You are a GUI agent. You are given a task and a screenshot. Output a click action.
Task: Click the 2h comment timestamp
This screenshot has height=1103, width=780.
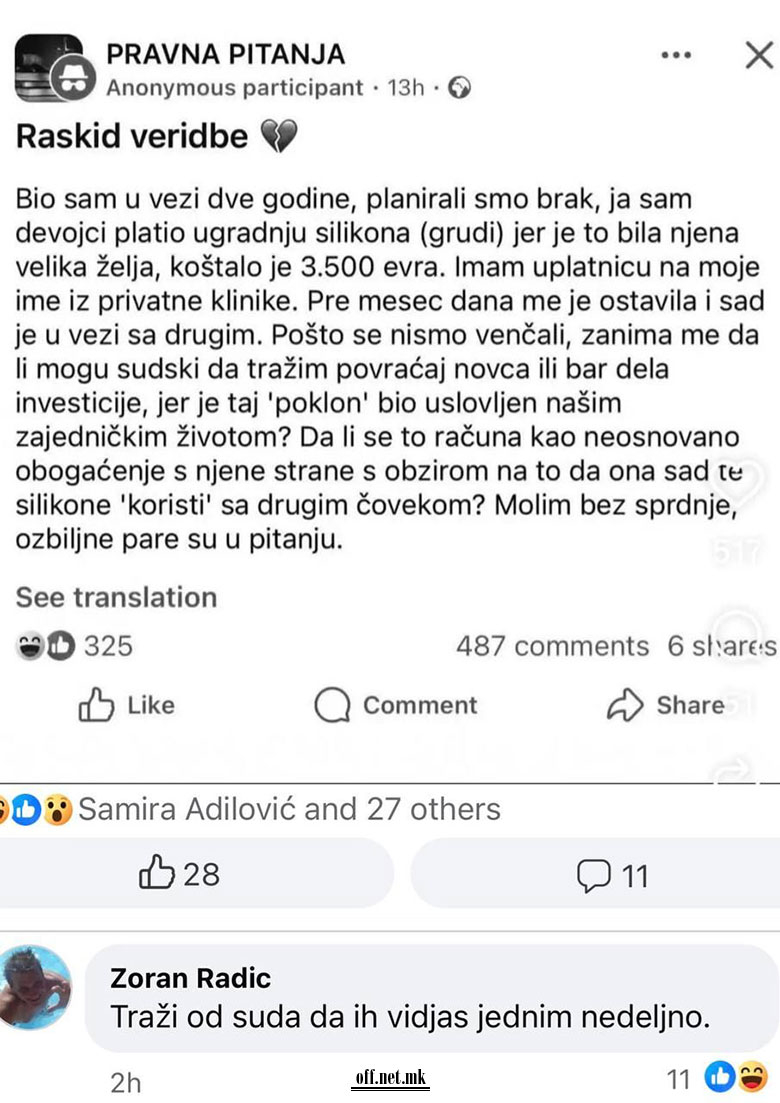126,1082
